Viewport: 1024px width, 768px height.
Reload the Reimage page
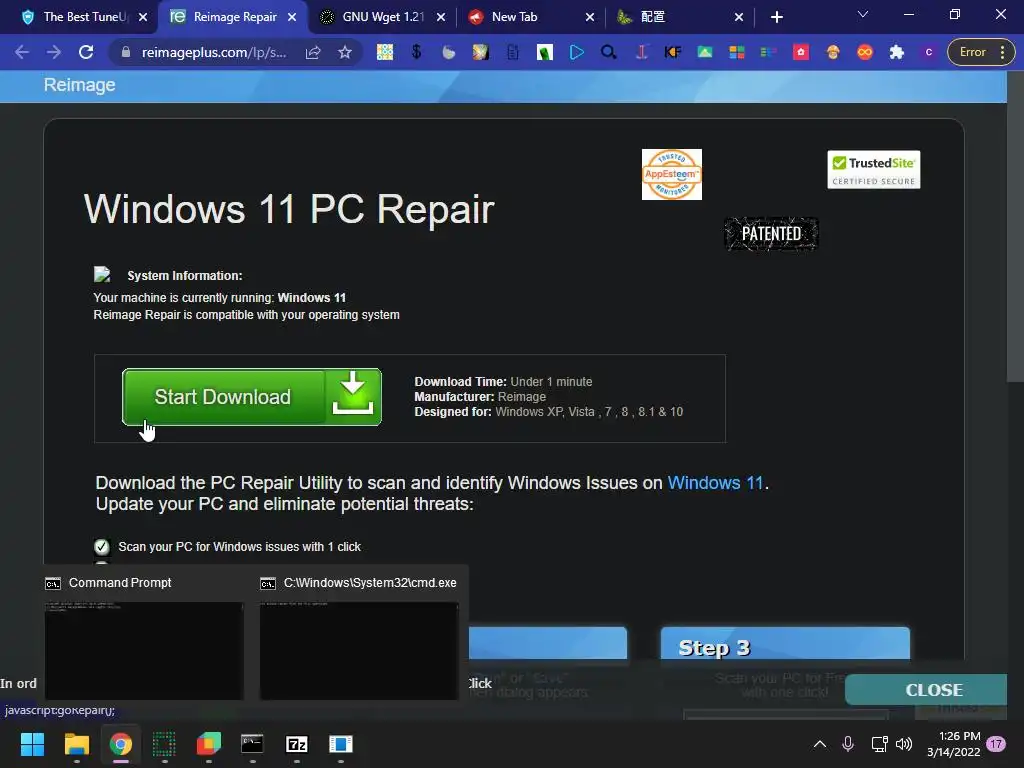click(86, 52)
